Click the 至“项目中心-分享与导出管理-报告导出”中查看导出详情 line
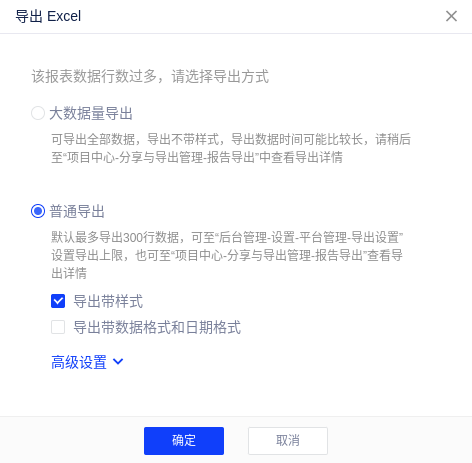The image size is (472, 463). click(197, 157)
